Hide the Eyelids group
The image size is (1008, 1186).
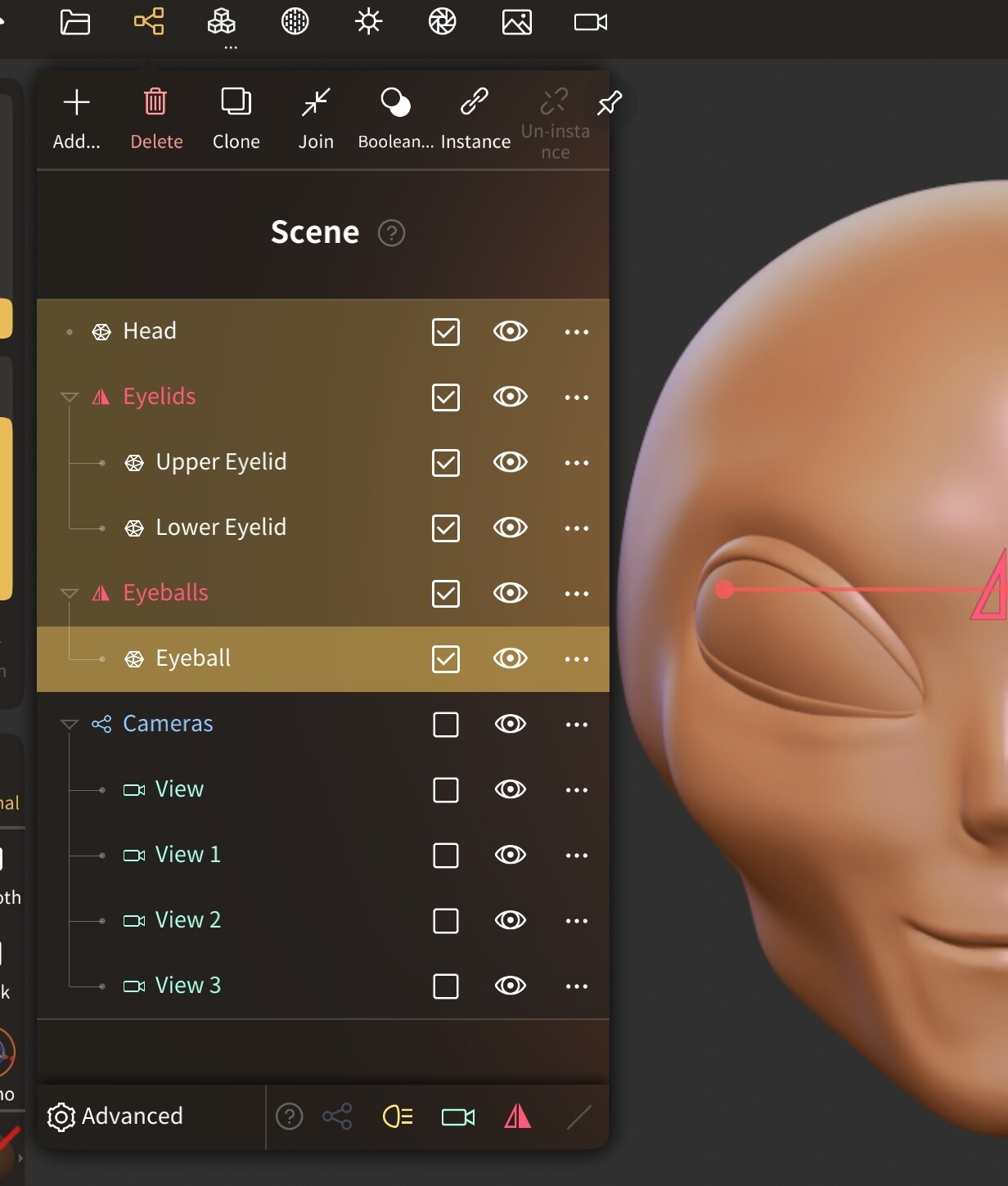[x=511, y=397]
